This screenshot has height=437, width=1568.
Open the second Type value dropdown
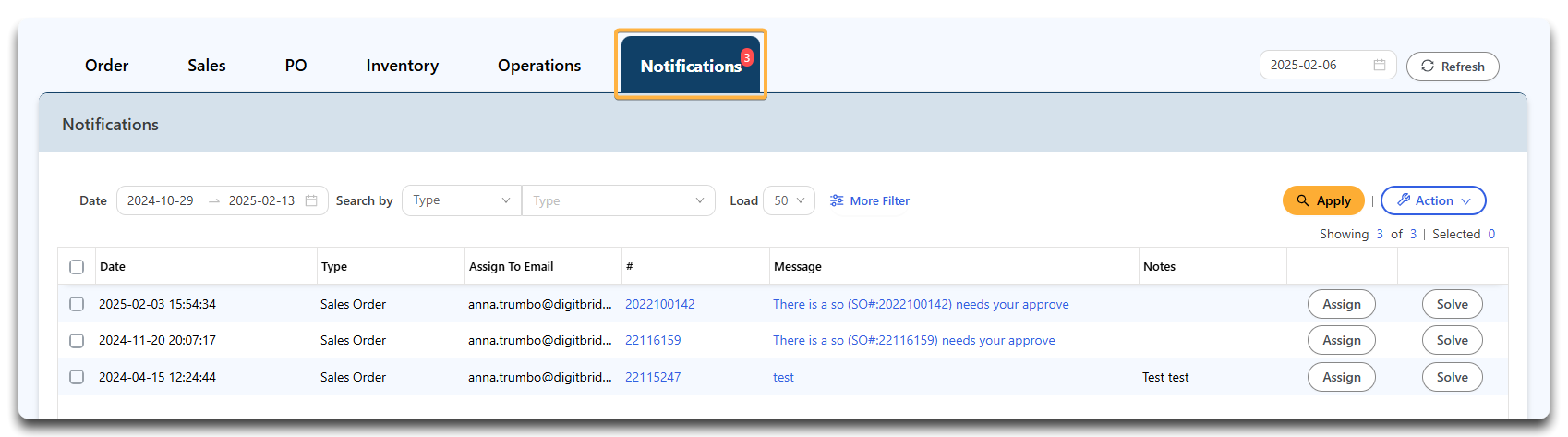[619, 200]
